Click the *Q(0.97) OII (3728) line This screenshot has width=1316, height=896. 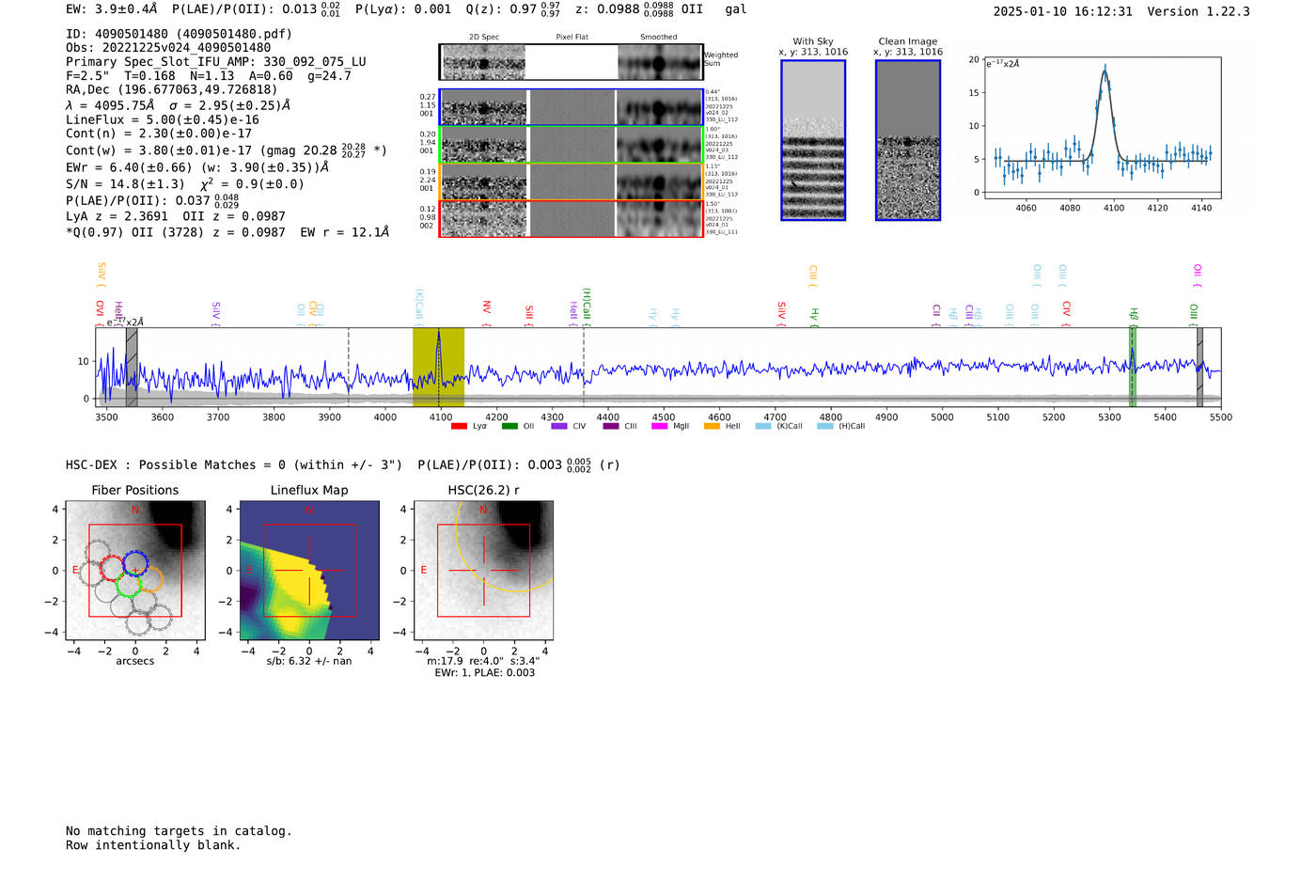[227, 232]
